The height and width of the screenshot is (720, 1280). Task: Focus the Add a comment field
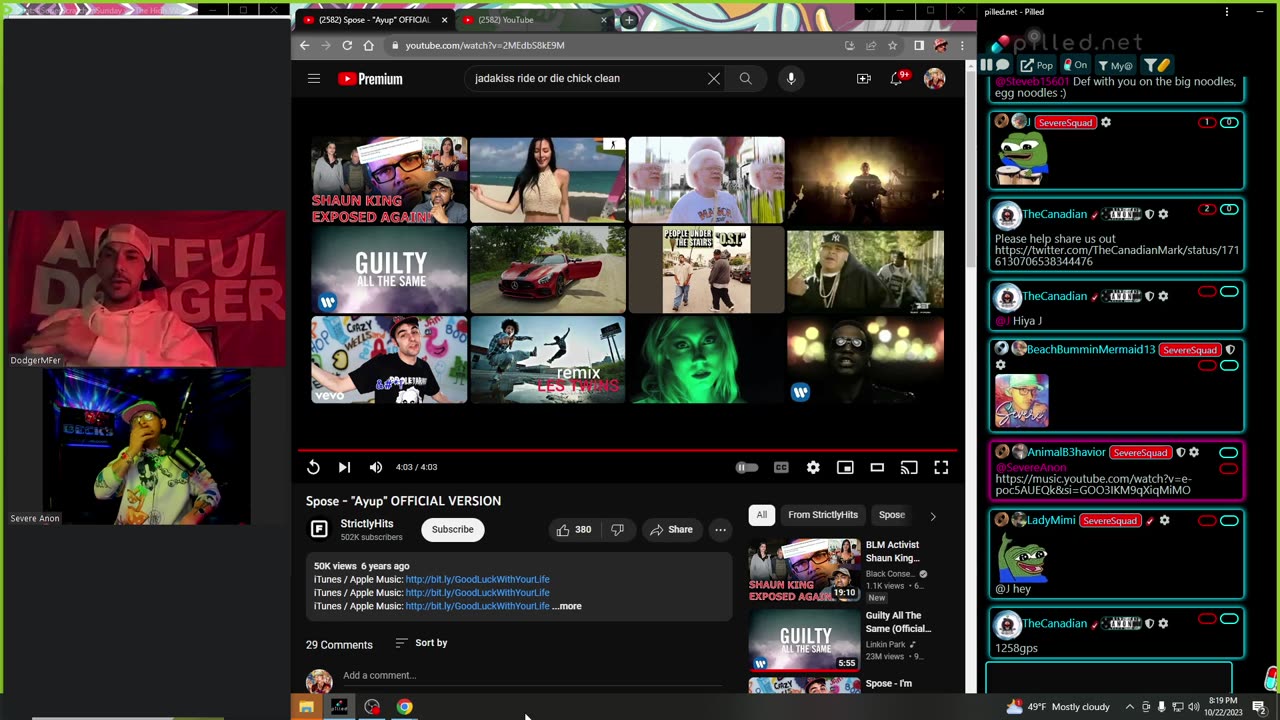pyautogui.click(x=531, y=676)
